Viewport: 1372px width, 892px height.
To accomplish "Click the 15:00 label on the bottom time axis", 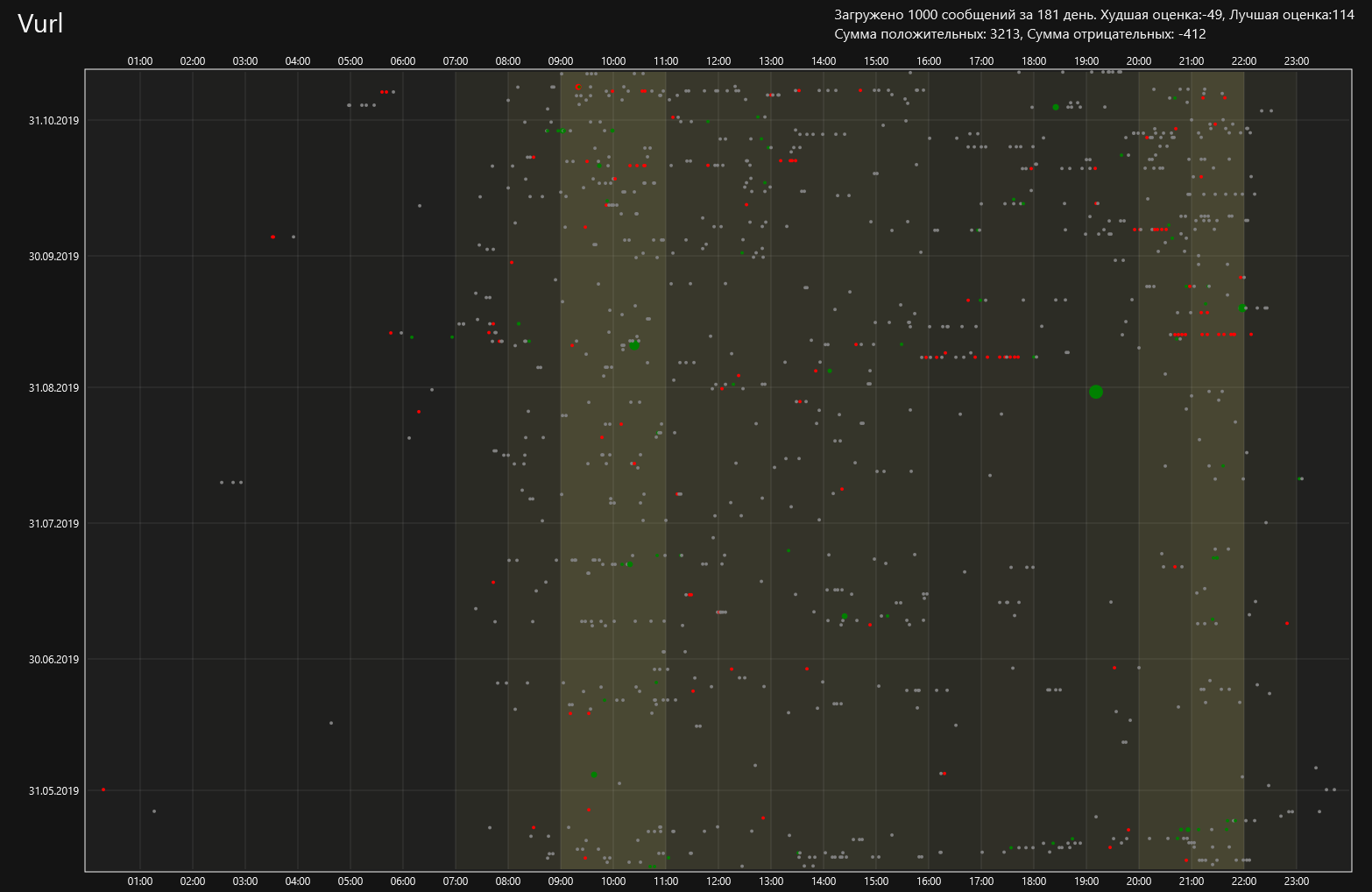I will 876,881.
